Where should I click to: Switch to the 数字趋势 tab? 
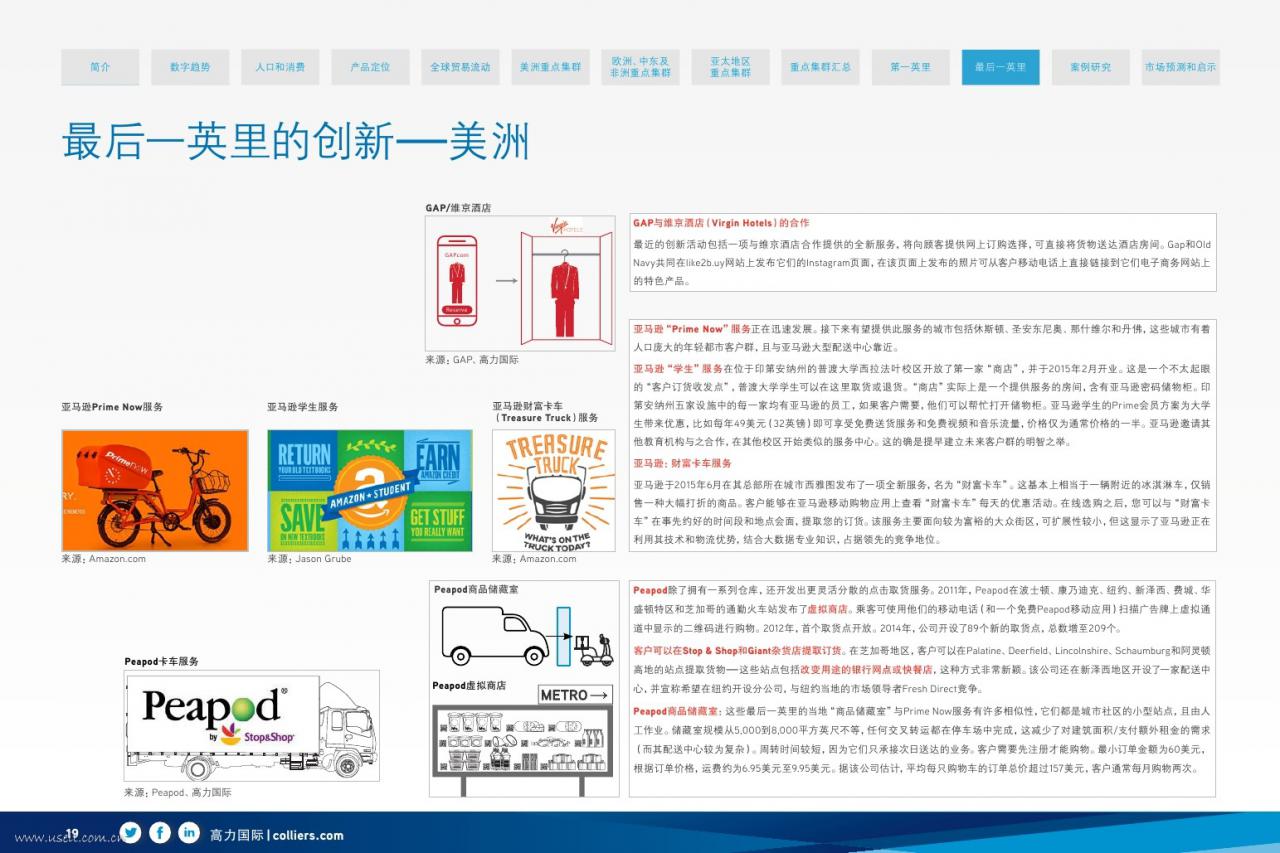tap(190, 67)
